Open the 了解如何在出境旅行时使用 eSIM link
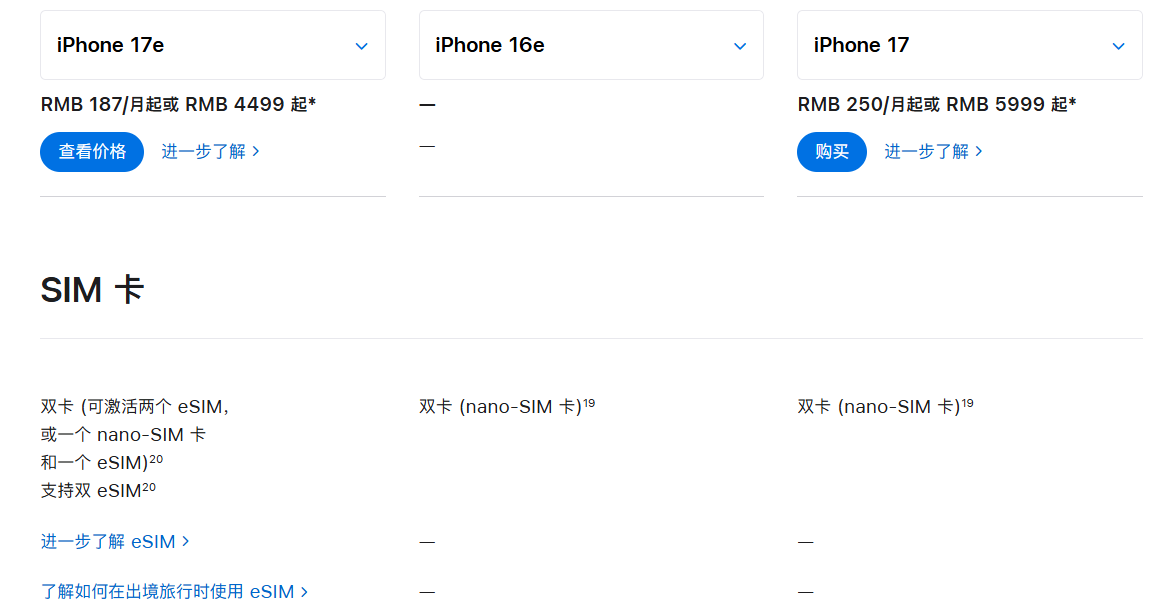 174,591
